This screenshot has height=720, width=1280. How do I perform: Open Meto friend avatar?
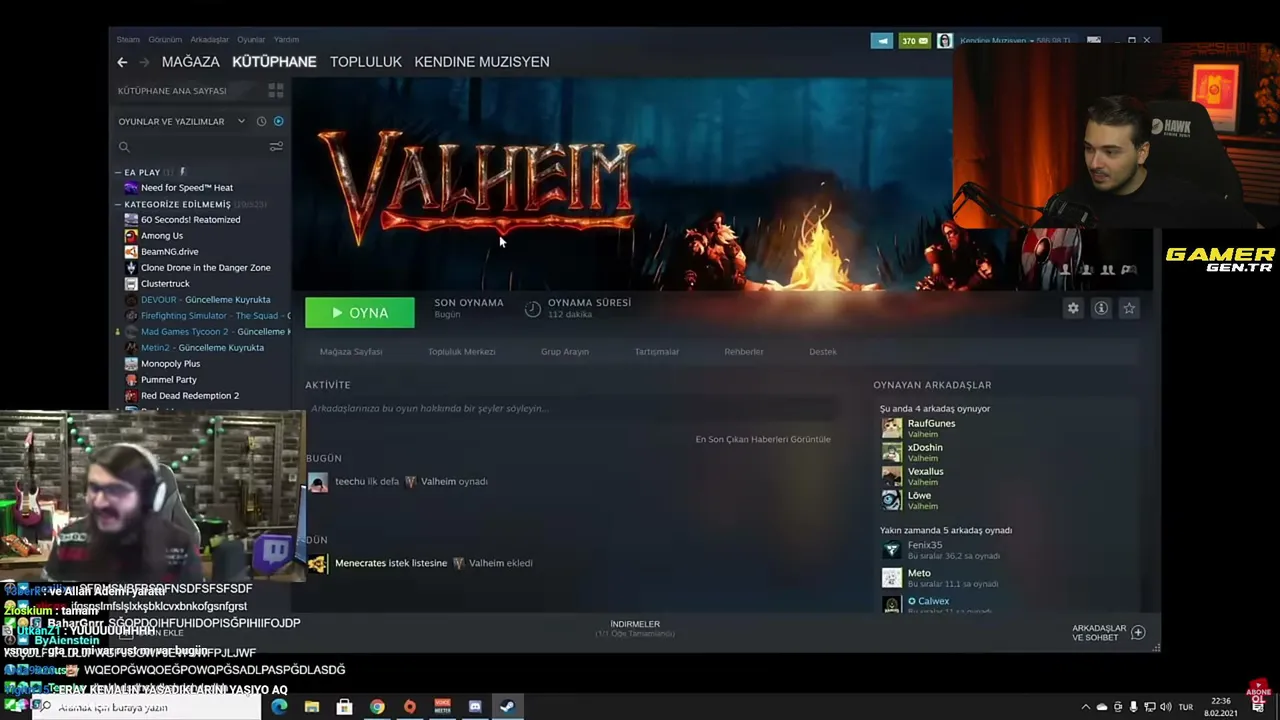pyautogui.click(x=891, y=578)
